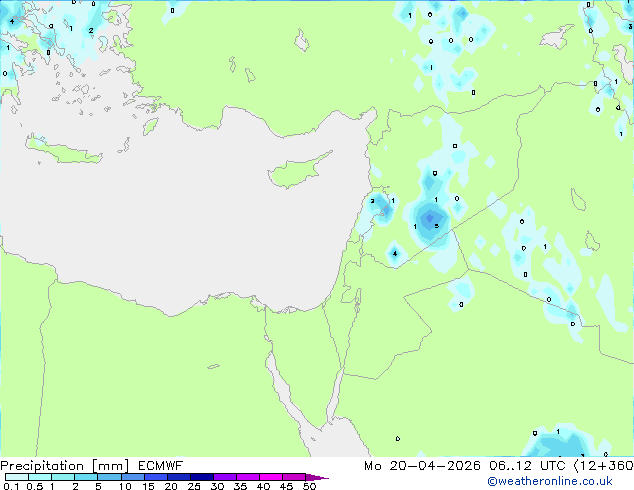Pick the legend swatch between 45 and 50
The width and height of the screenshot is (634, 490).
tap(294, 477)
